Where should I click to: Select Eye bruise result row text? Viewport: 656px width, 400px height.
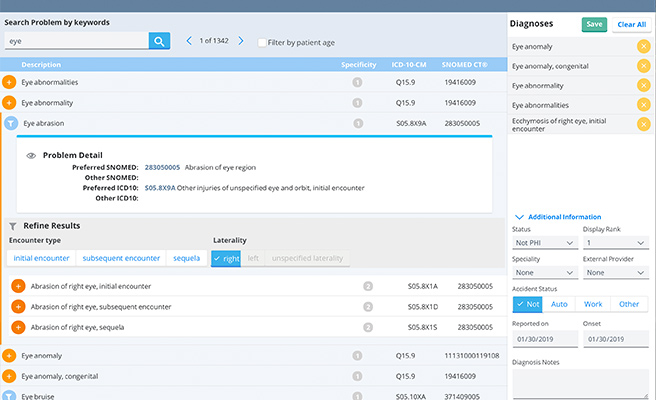(38, 396)
